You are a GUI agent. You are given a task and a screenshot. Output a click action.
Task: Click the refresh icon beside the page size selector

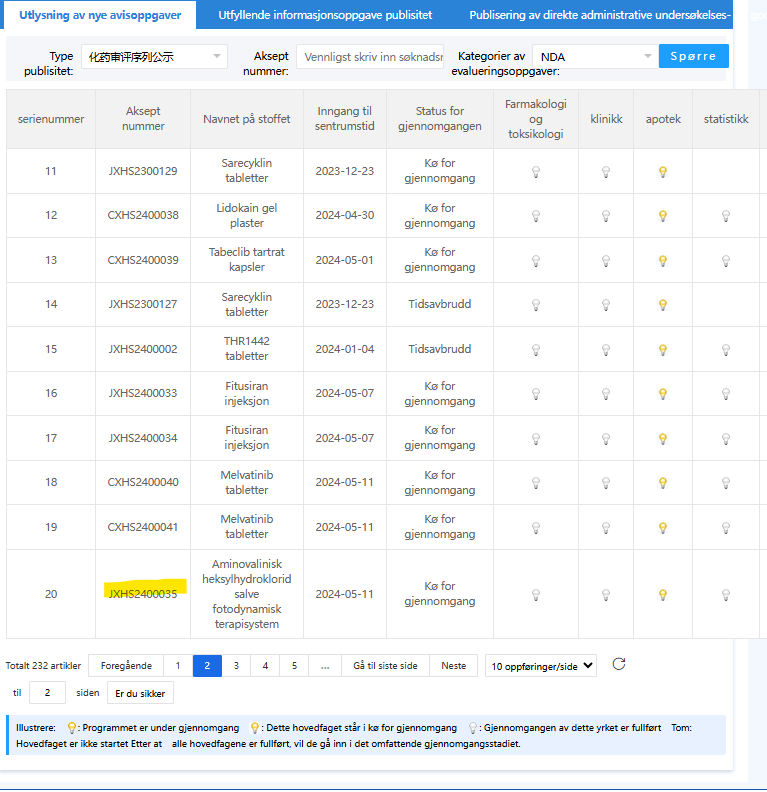pos(619,664)
